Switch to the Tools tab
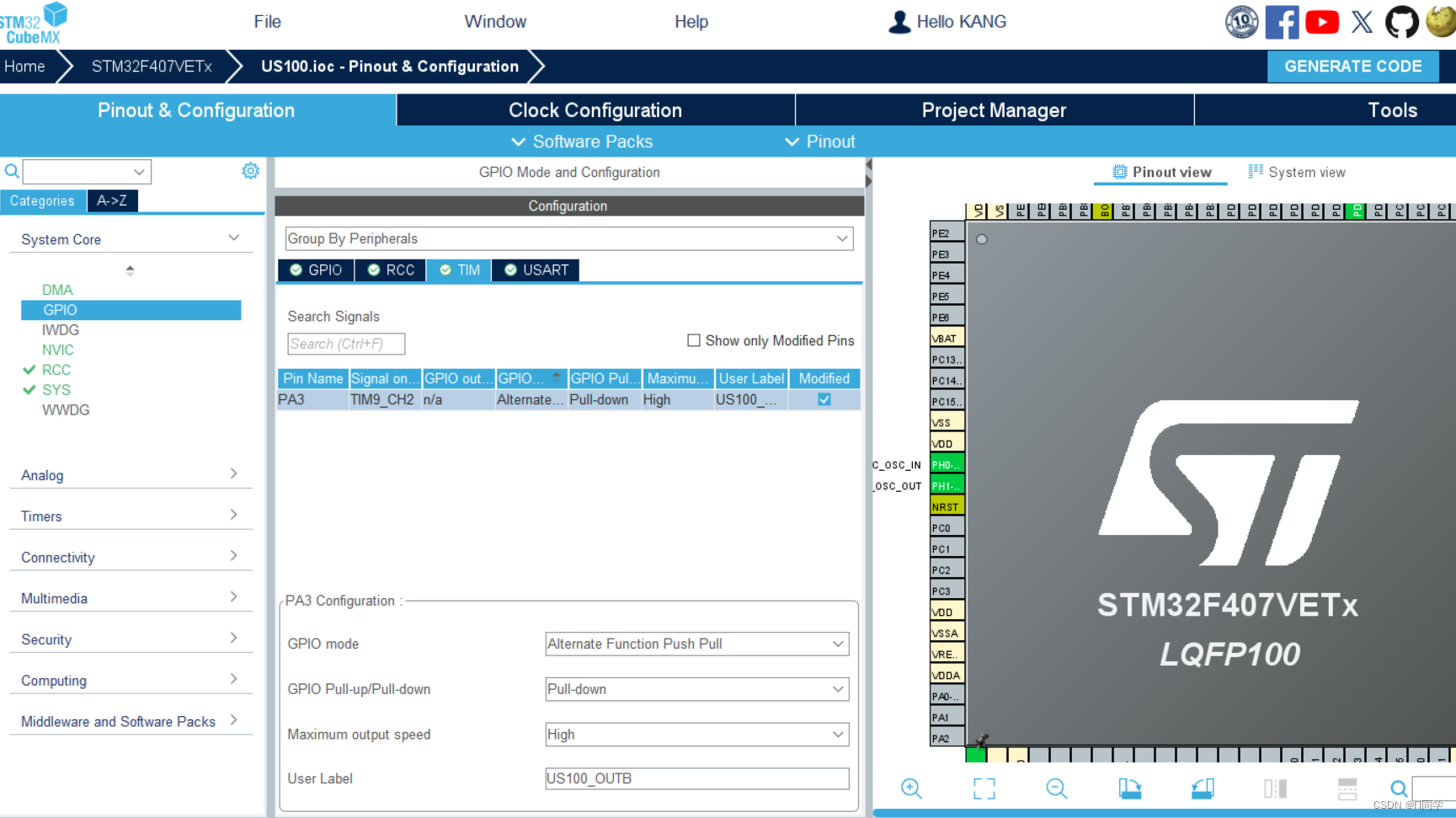The image size is (1456, 818). pos(1392,110)
